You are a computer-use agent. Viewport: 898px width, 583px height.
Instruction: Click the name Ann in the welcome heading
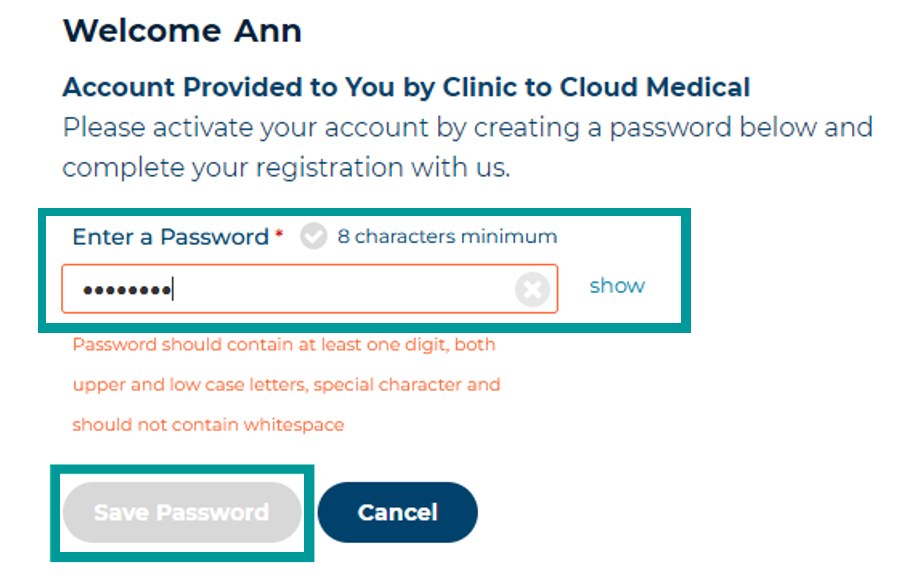click(267, 30)
